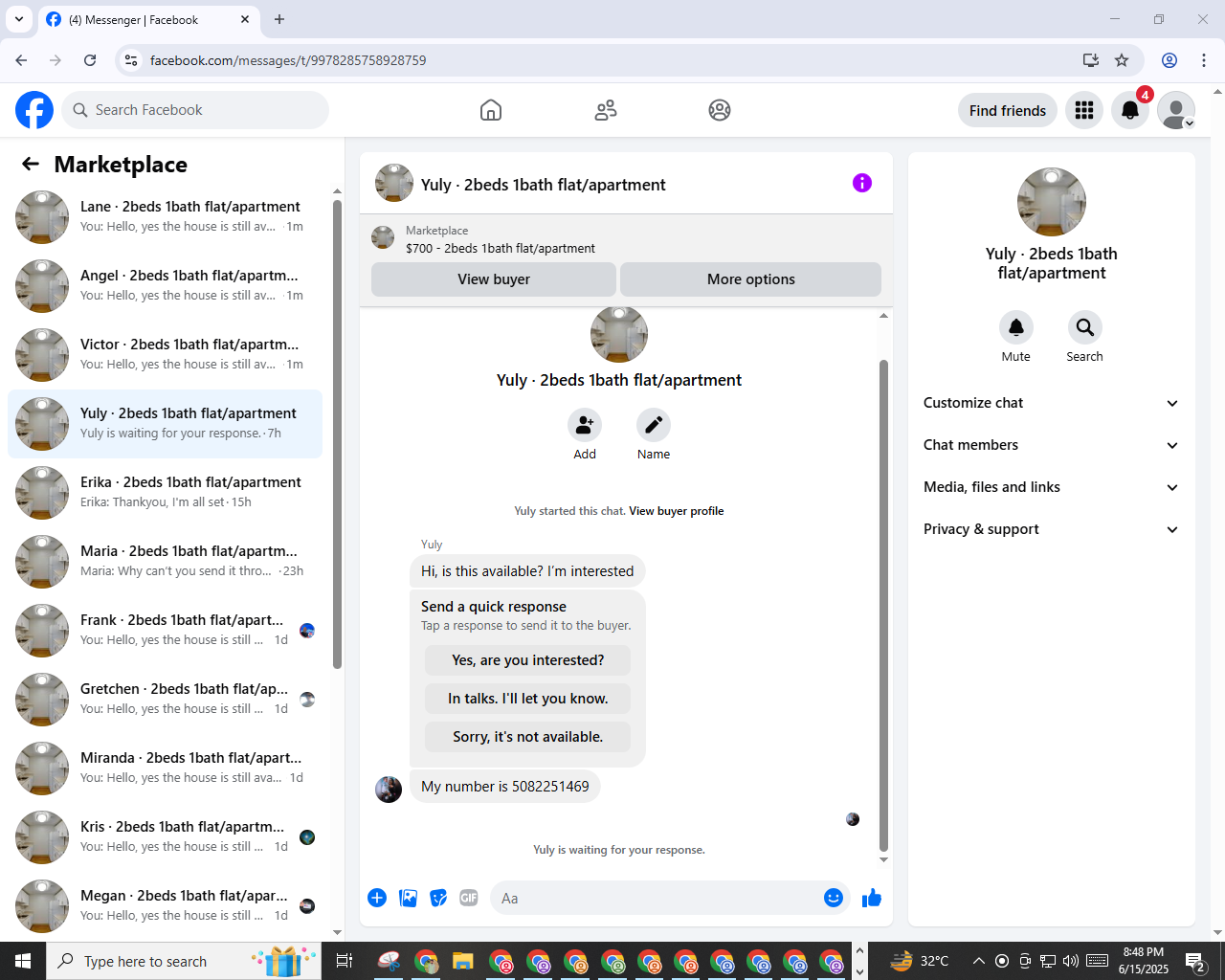Send a thumbs-up like
This screenshot has height=980, width=1225.
[872, 898]
